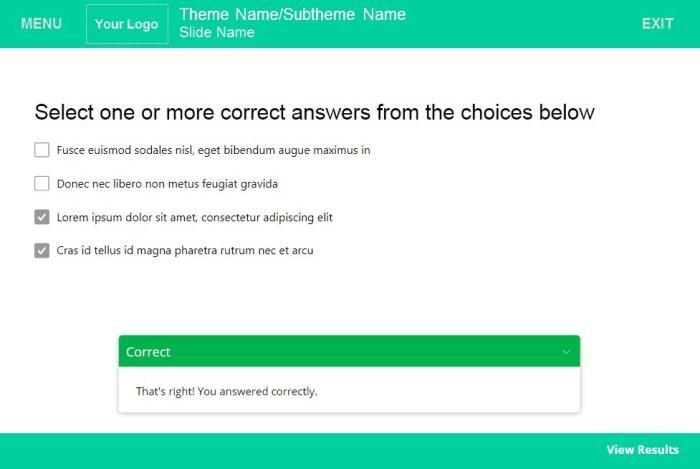Image resolution: width=700 pixels, height=469 pixels.
Task: Click the Lorem ipsum dolor answer text
Action: pos(194,217)
